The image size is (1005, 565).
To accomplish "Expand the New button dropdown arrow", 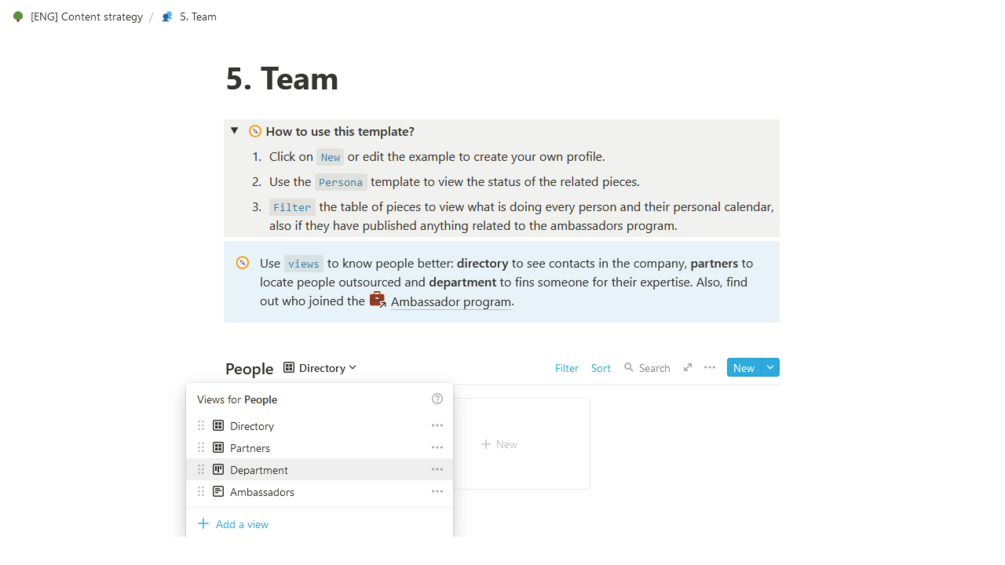I will [x=770, y=368].
